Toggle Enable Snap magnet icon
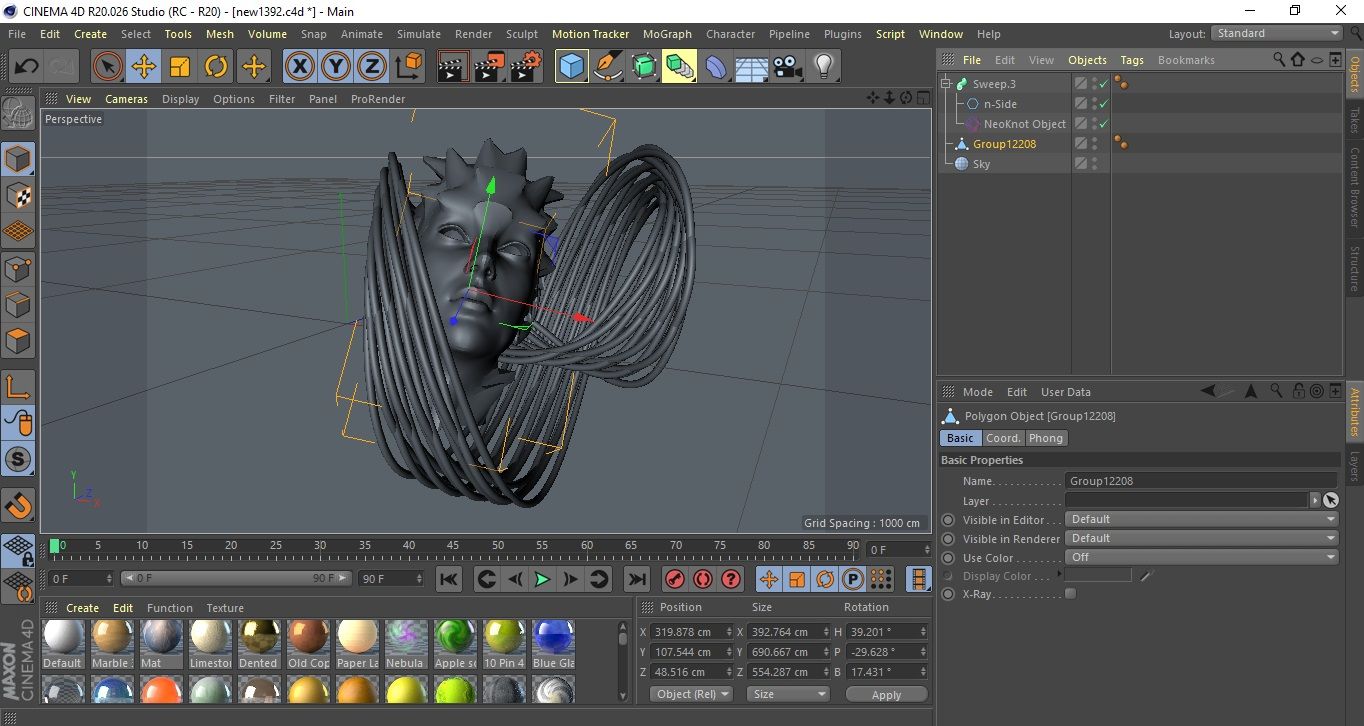Screen dimensions: 1364x726 click(19, 505)
